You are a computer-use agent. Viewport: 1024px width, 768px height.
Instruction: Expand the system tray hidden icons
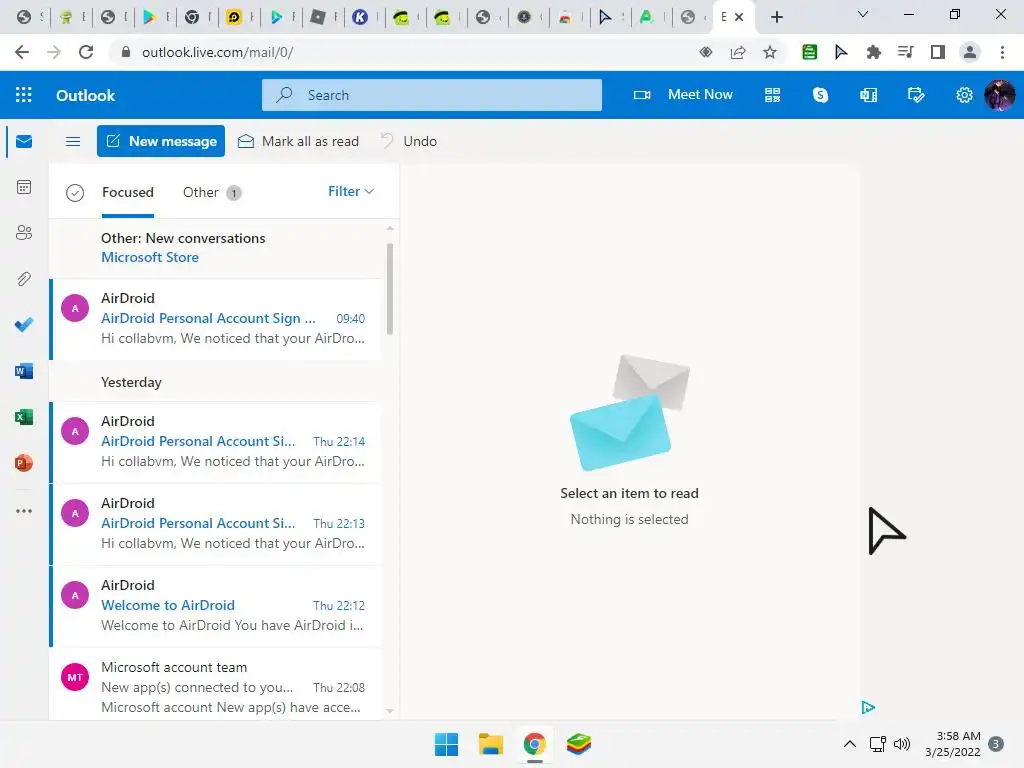click(x=850, y=744)
